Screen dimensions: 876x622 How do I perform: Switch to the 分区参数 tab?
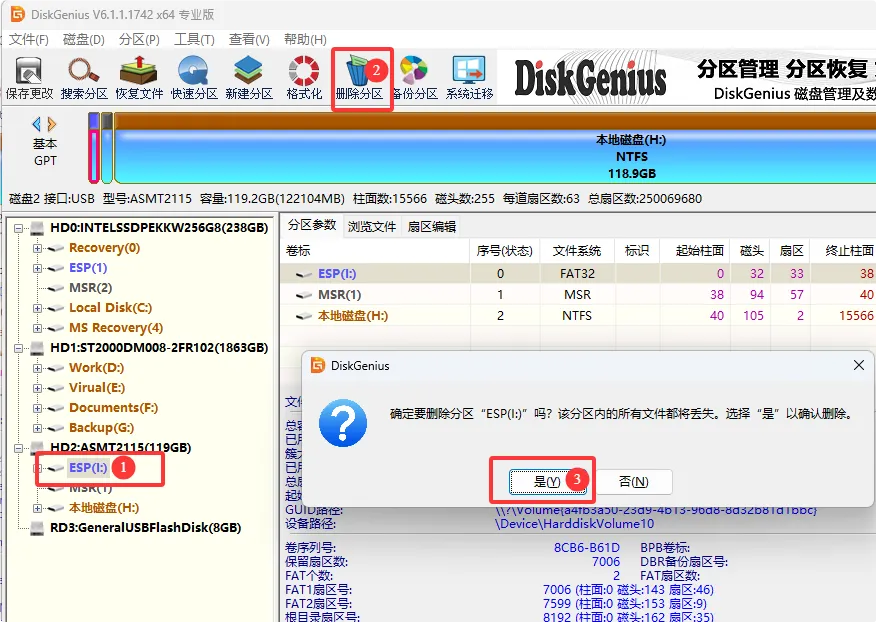(x=312, y=225)
